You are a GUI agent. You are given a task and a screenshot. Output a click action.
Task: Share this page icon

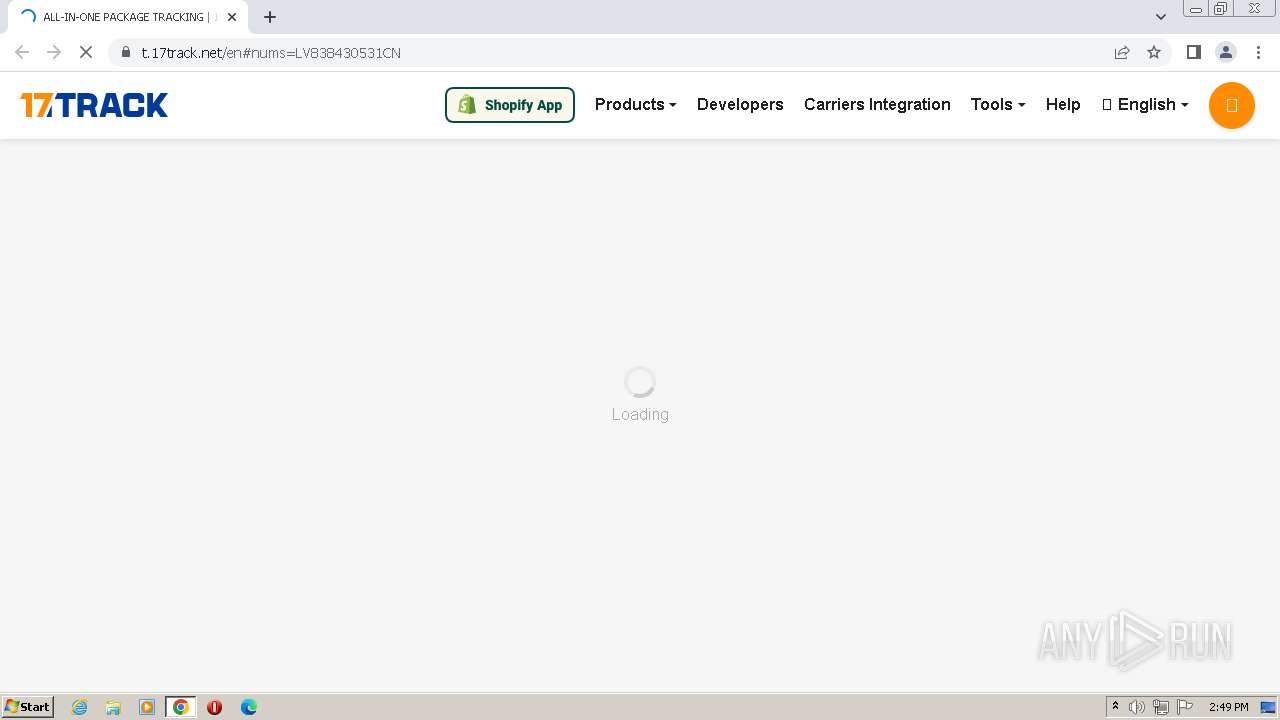pyautogui.click(x=1122, y=52)
